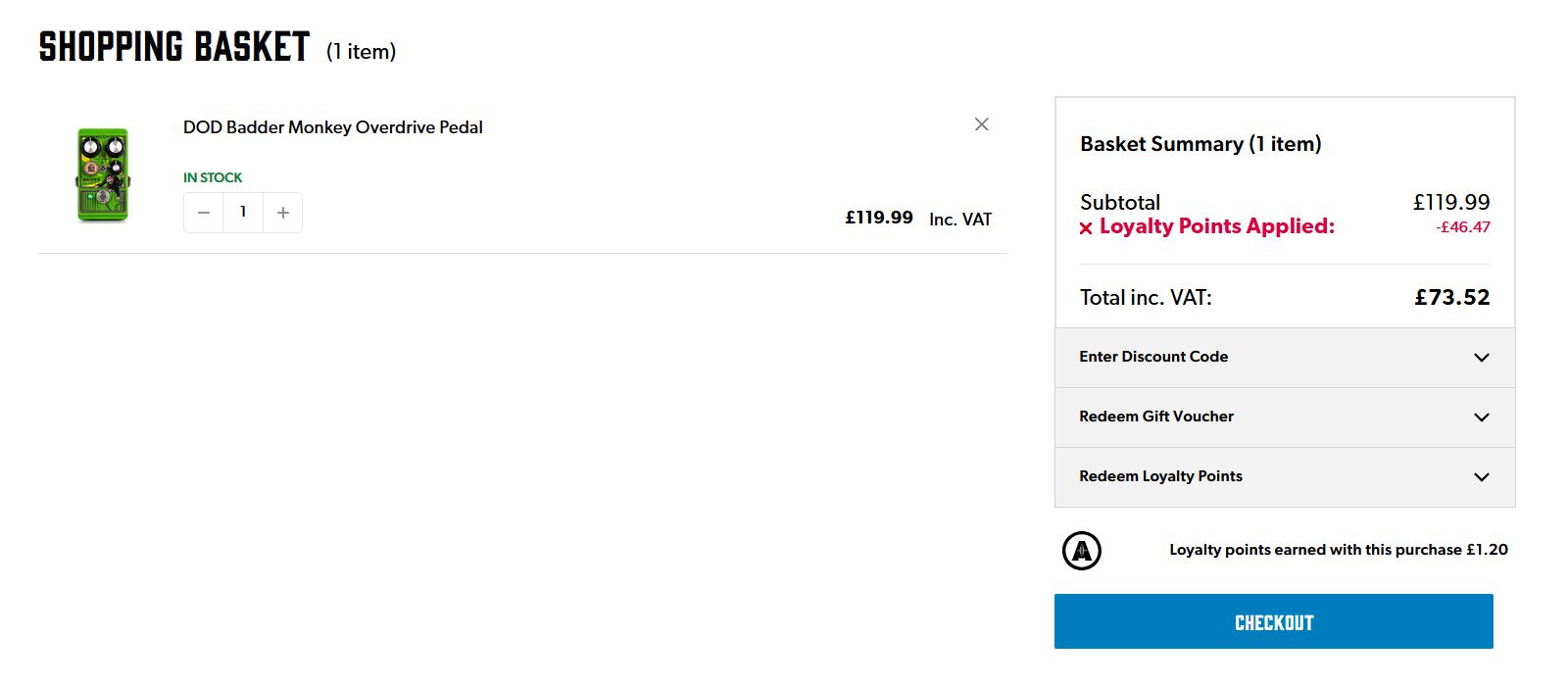Expand Enter Discount Code chevron arrow
The image size is (1568, 687).
click(1482, 358)
